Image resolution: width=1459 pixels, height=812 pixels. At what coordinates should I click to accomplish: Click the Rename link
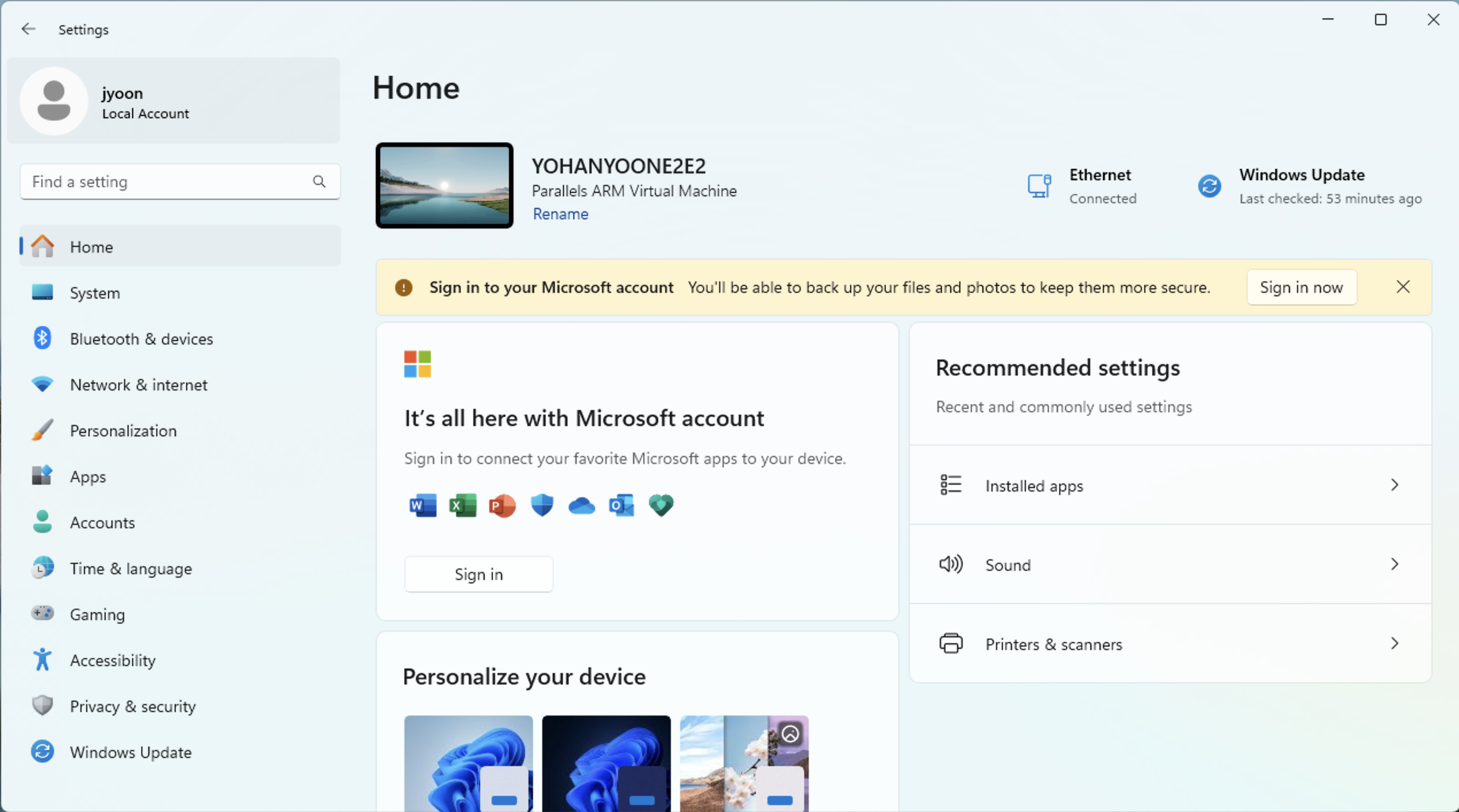(560, 214)
